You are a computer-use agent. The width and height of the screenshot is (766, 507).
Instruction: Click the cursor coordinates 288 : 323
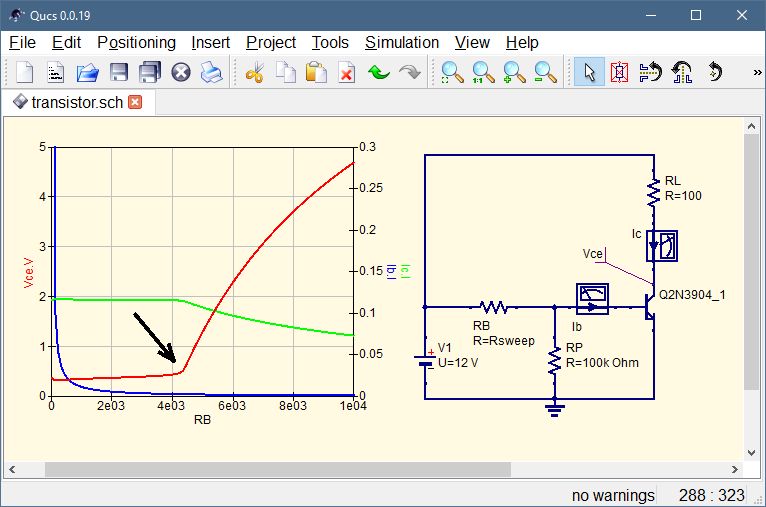coord(711,495)
